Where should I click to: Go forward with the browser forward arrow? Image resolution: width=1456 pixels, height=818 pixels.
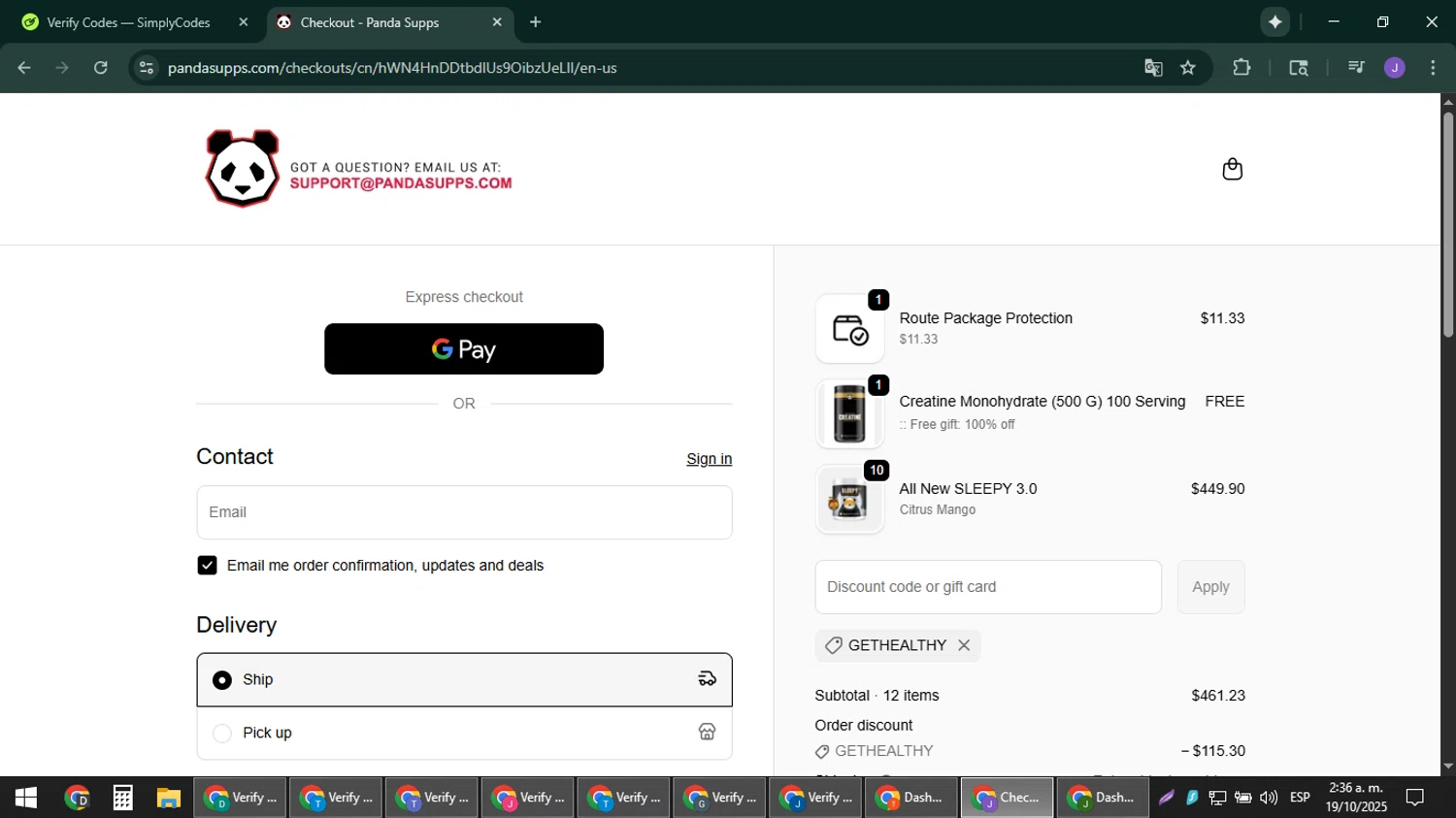pos(62,68)
